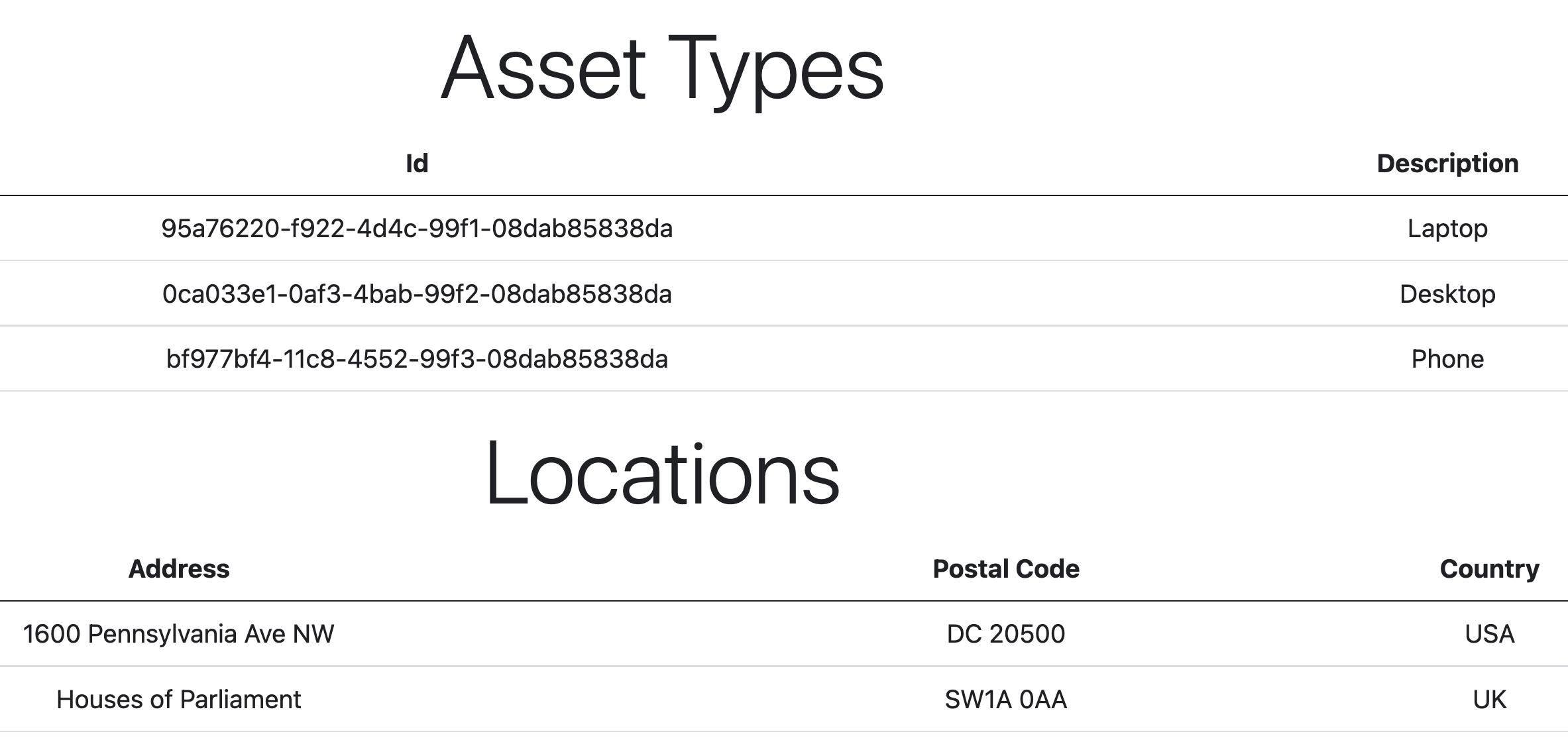Select the Description column header
Screen dimensions: 1568x742
click(1447, 163)
